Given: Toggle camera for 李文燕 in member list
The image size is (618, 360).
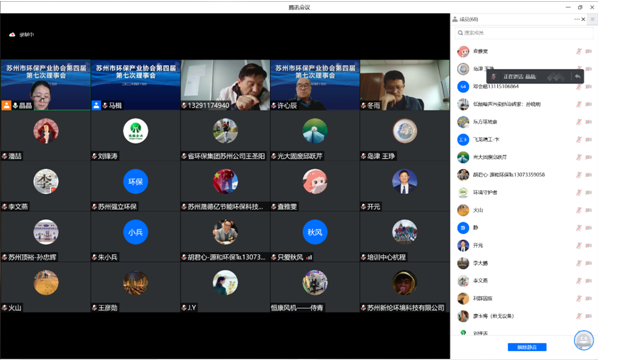Looking at the screenshot, I should (x=589, y=281).
